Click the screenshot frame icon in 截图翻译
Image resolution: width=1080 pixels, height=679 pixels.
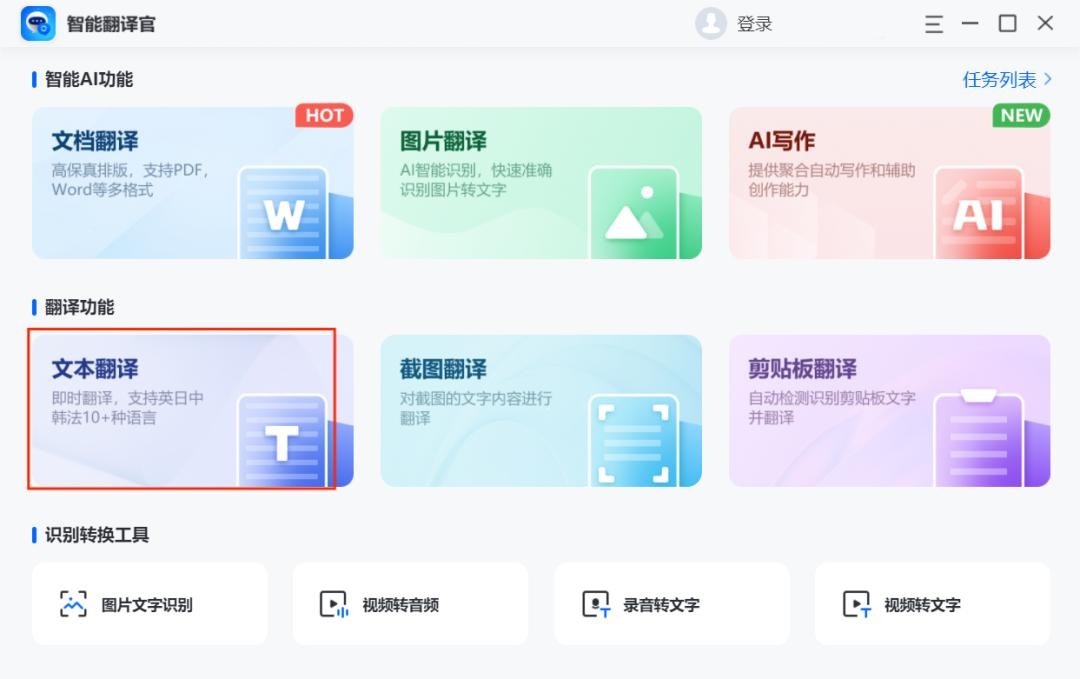633,441
